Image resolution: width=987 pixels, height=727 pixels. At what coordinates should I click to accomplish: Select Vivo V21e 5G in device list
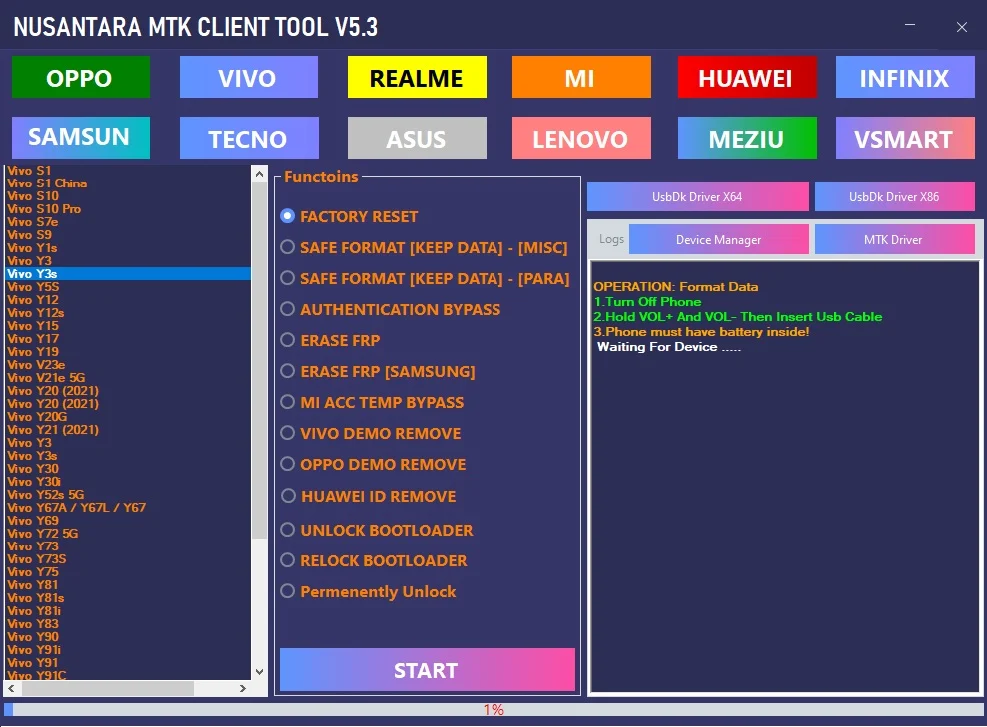[x=128, y=378]
